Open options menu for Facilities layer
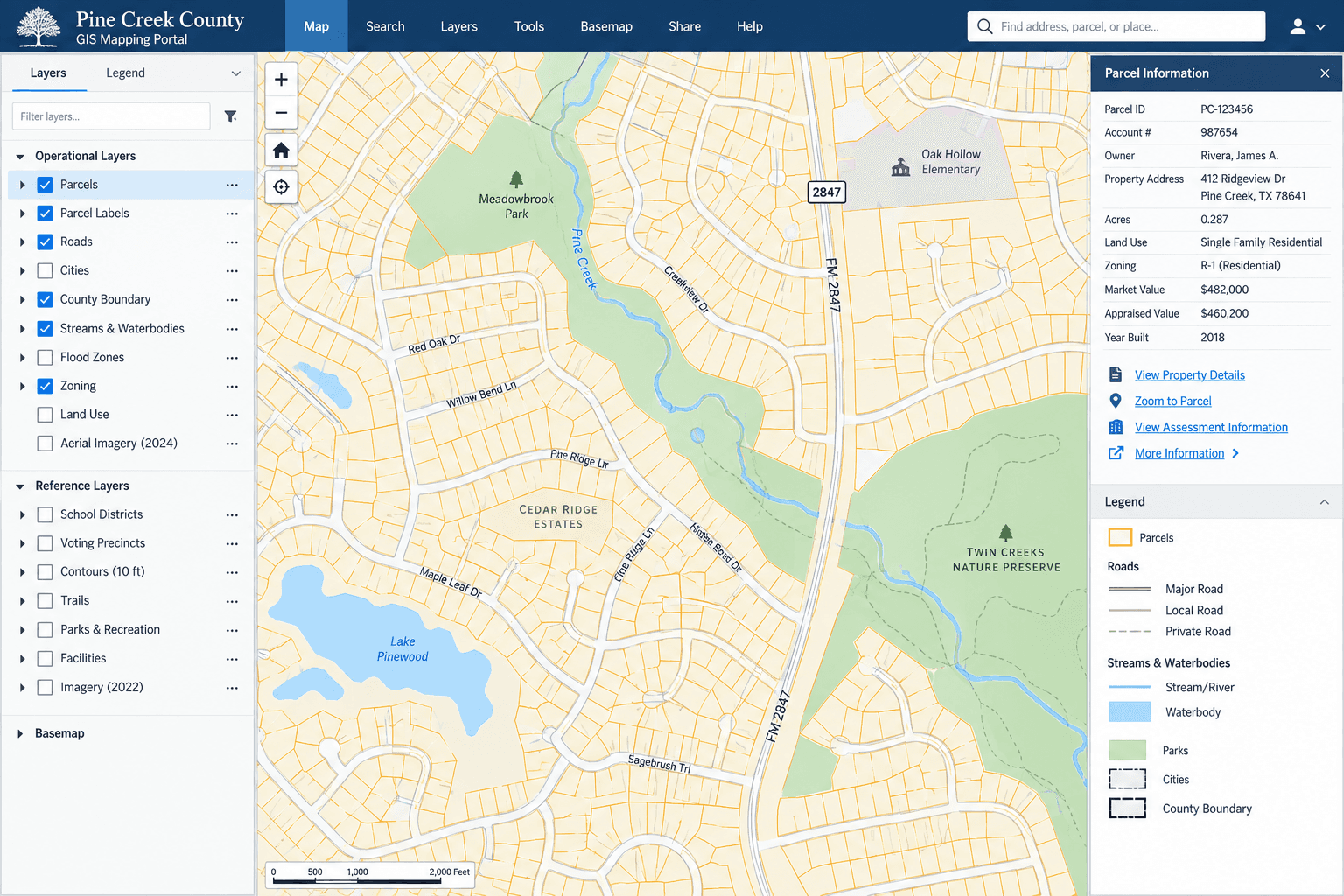This screenshot has width=1344, height=896. pos(232,659)
